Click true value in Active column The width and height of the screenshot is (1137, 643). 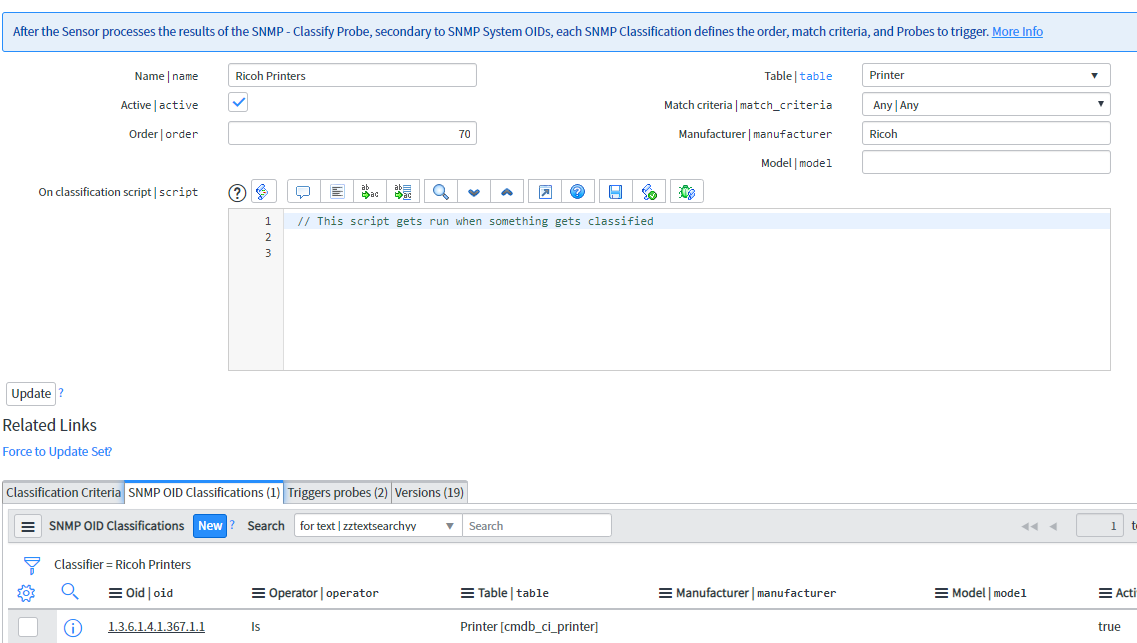click(x=1109, y=626)
